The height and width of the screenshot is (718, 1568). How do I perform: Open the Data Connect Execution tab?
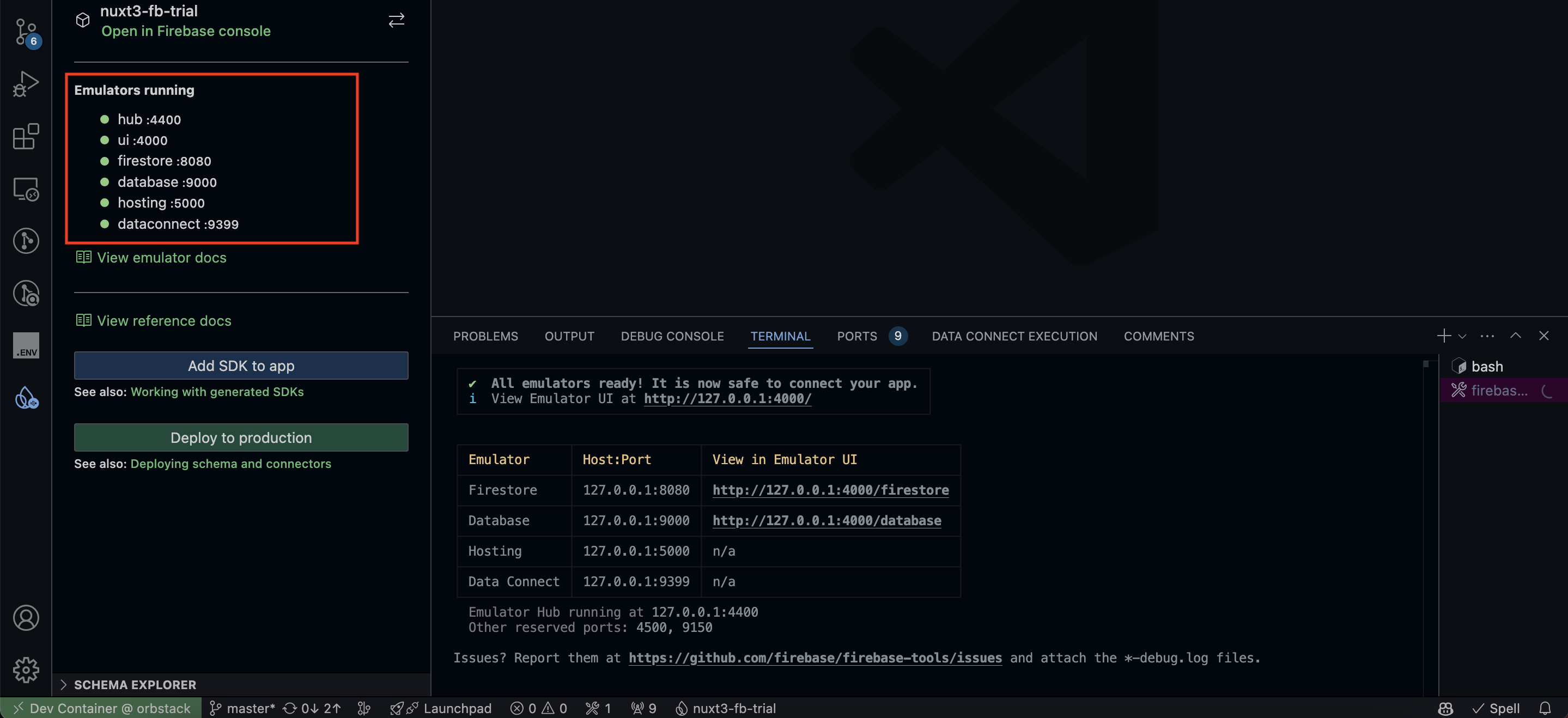[x=1013, y=336]
